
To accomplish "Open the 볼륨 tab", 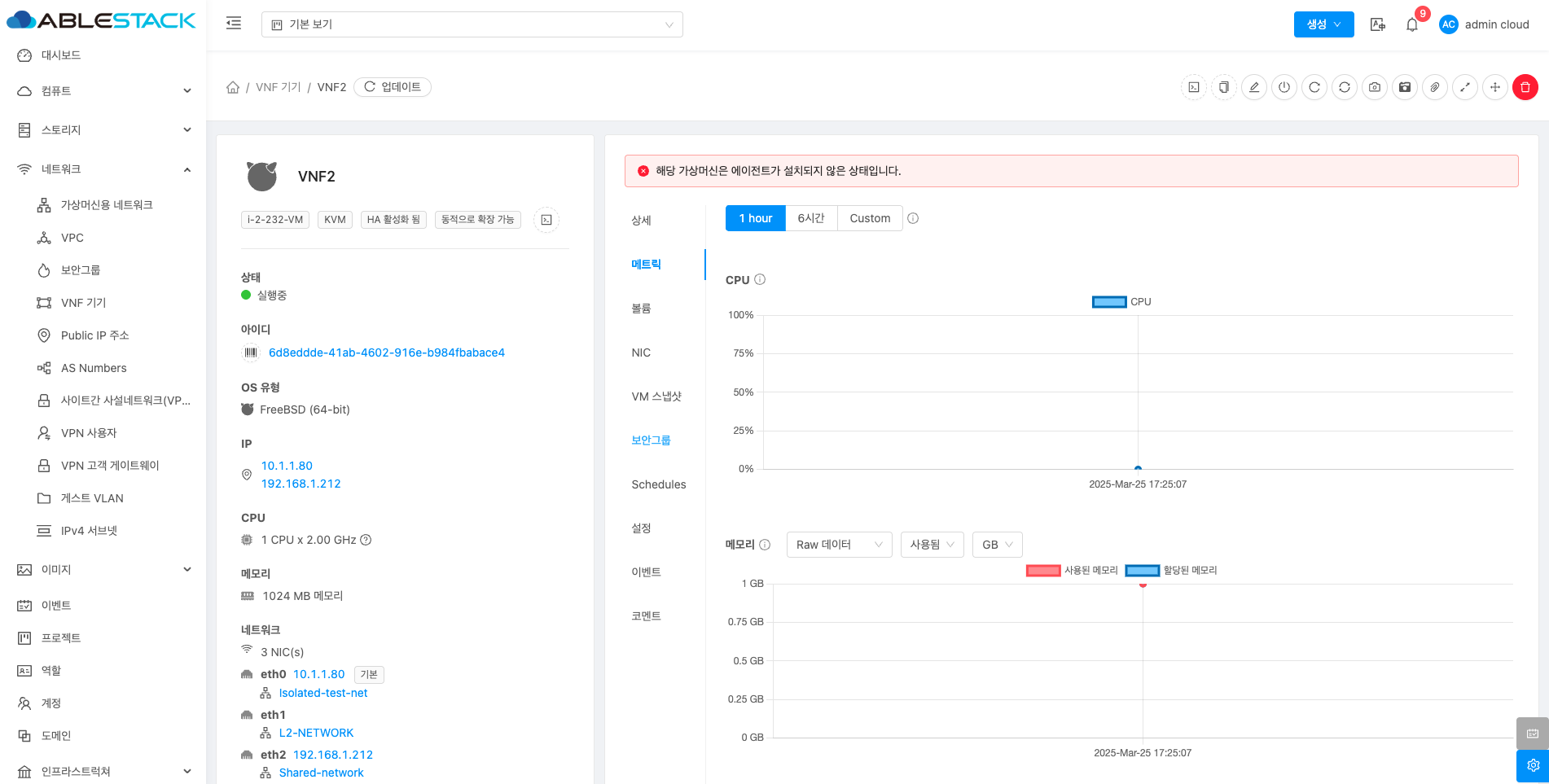I will tap(642, 309).
